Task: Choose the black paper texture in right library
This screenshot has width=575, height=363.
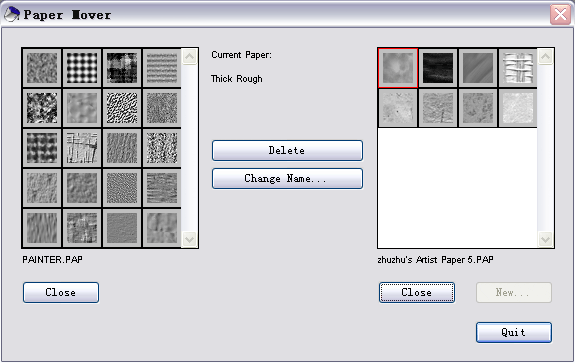Action: (438, 68)
